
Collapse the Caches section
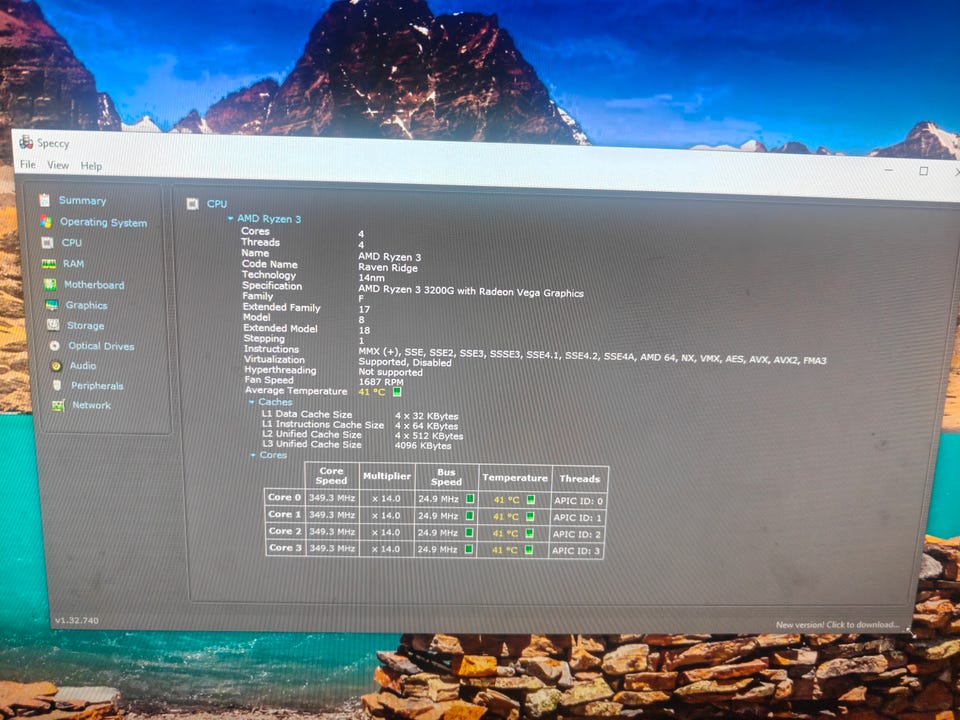click(x=252, y=402)
